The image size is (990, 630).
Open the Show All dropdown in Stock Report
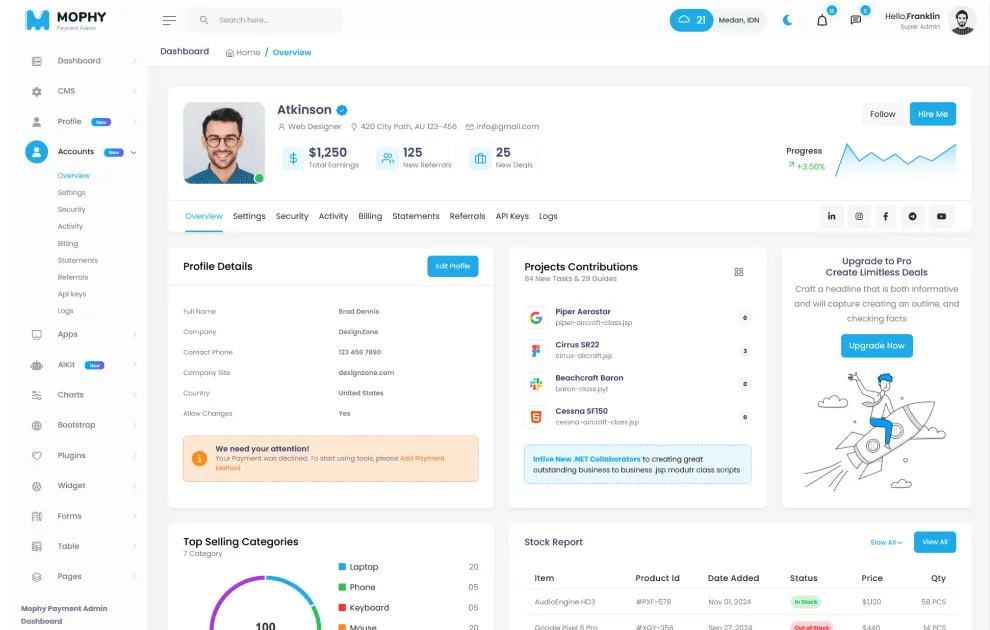[x=886, y=543]
